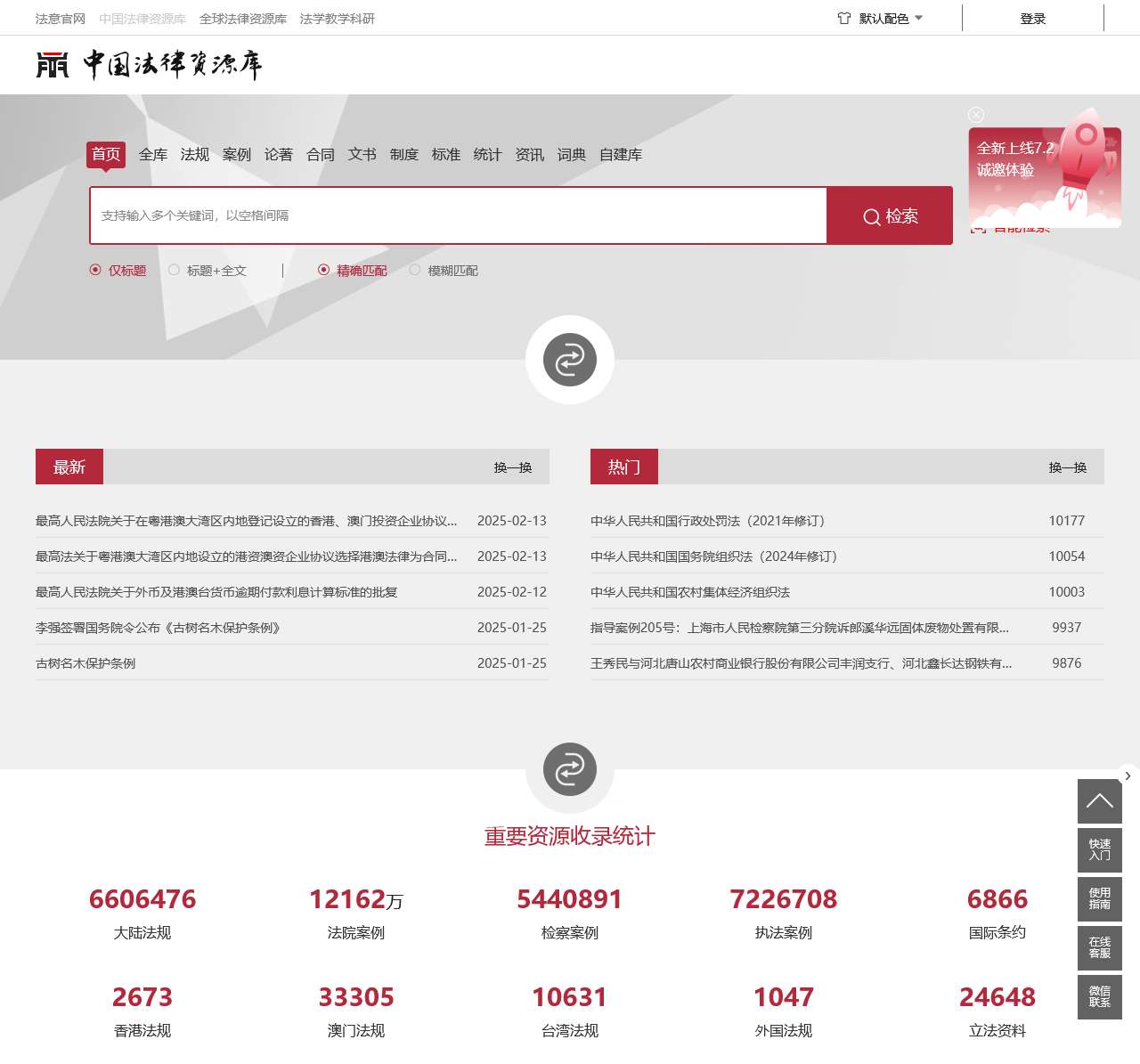Switch to the 资讯 tab
The width and height of the screenshot is (1140, 1064).
tap(530, 154)
